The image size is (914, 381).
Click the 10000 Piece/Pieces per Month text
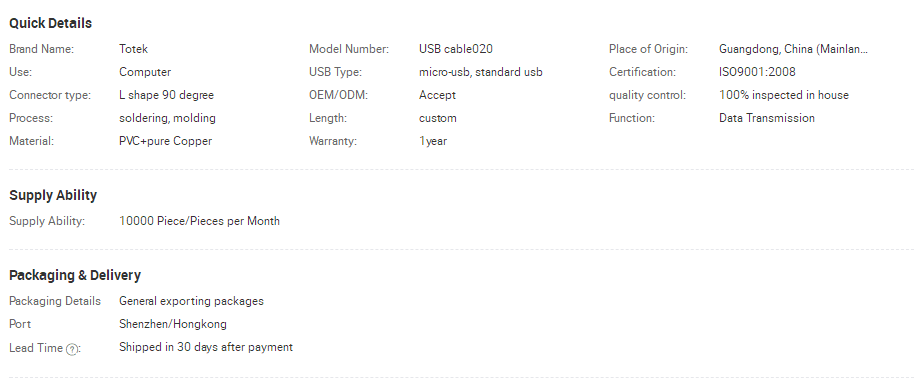(x=199, y=221)
